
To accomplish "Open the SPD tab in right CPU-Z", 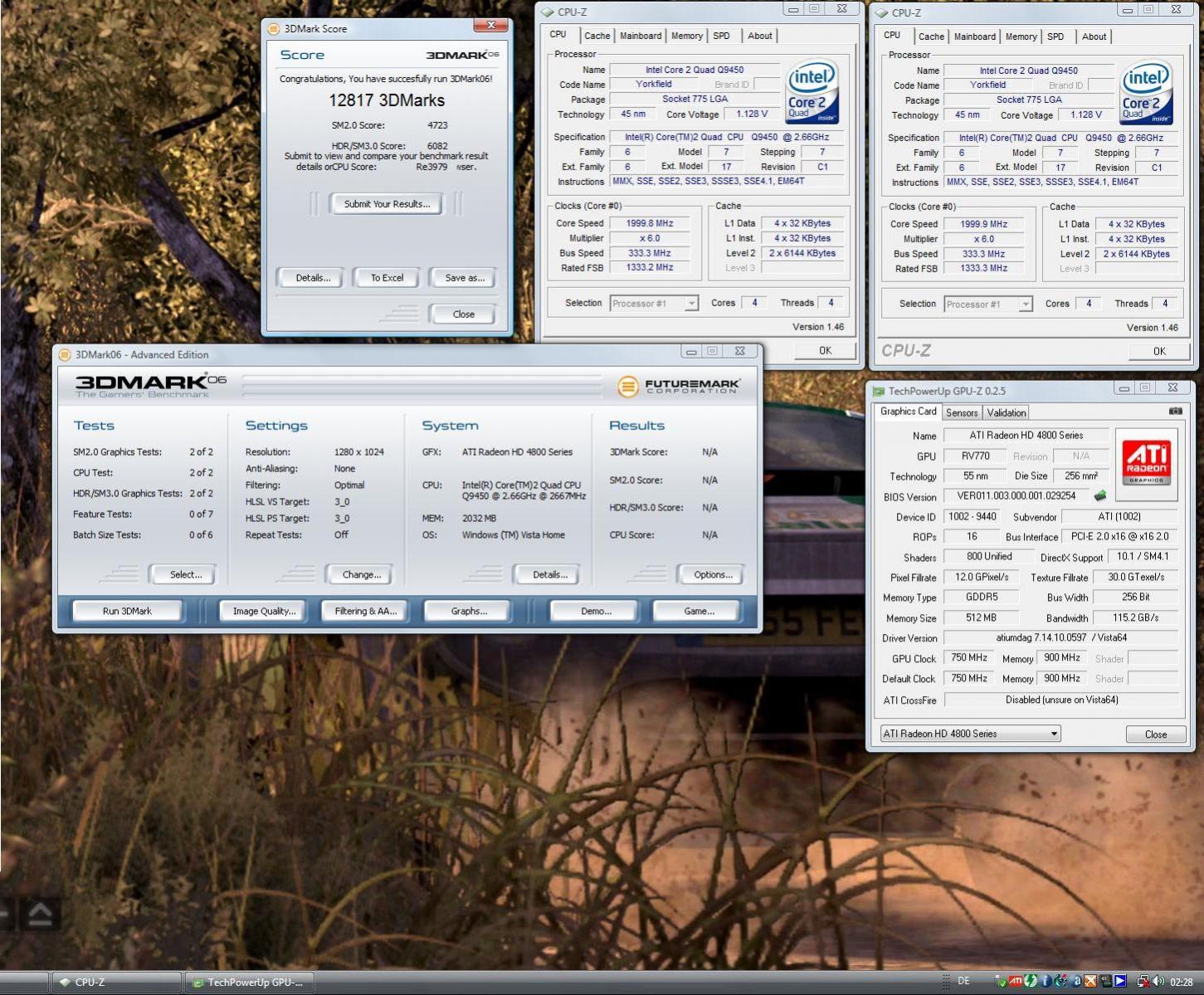I will [1055, 37].
